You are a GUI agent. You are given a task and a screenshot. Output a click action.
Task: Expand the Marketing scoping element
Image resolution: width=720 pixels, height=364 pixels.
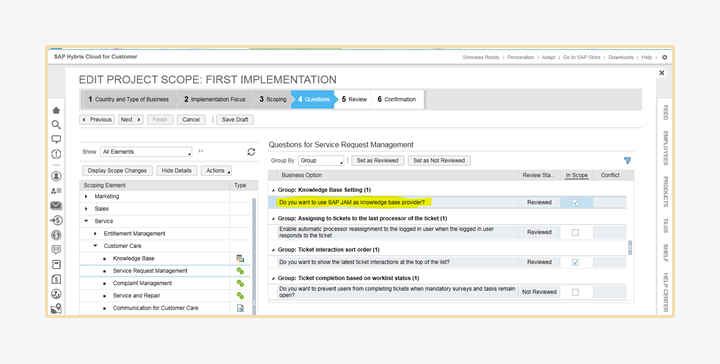click(86, 196)
